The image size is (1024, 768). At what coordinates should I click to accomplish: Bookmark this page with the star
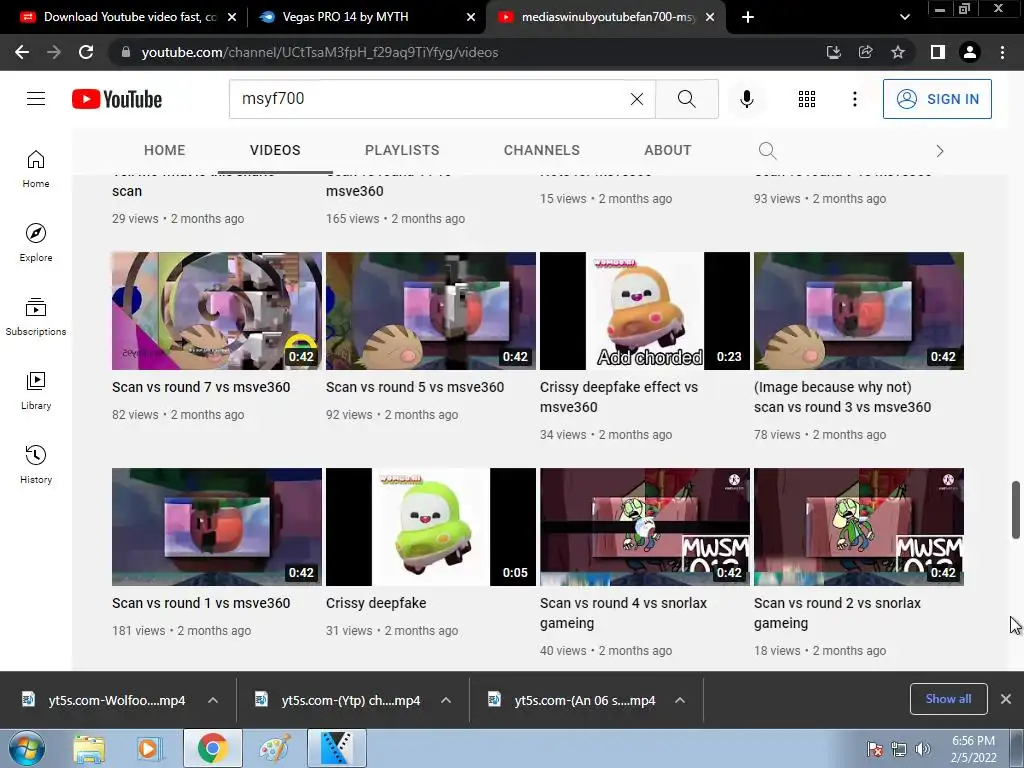point(898,52)
